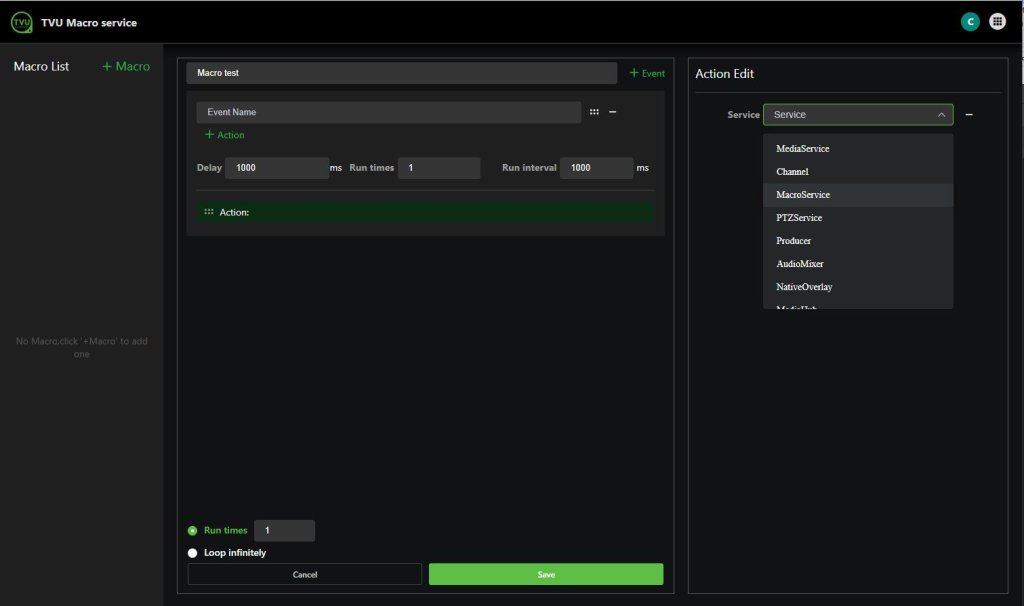Click the drag handle next to Event Name
The height and width of the screenshot is (606, 1024).
click(596, 111)
